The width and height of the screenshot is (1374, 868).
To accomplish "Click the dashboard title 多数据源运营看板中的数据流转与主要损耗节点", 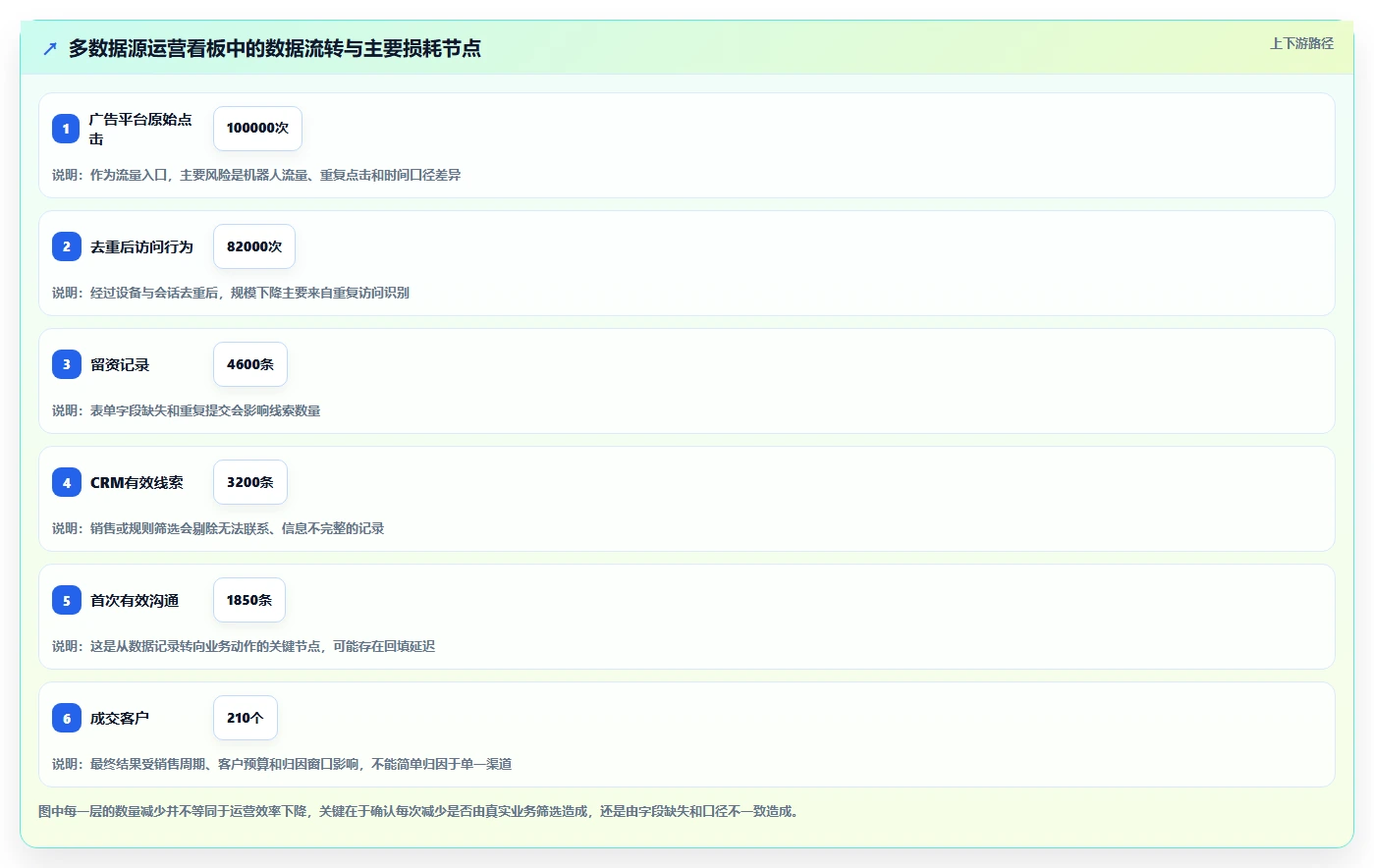I will click(274, 48).
